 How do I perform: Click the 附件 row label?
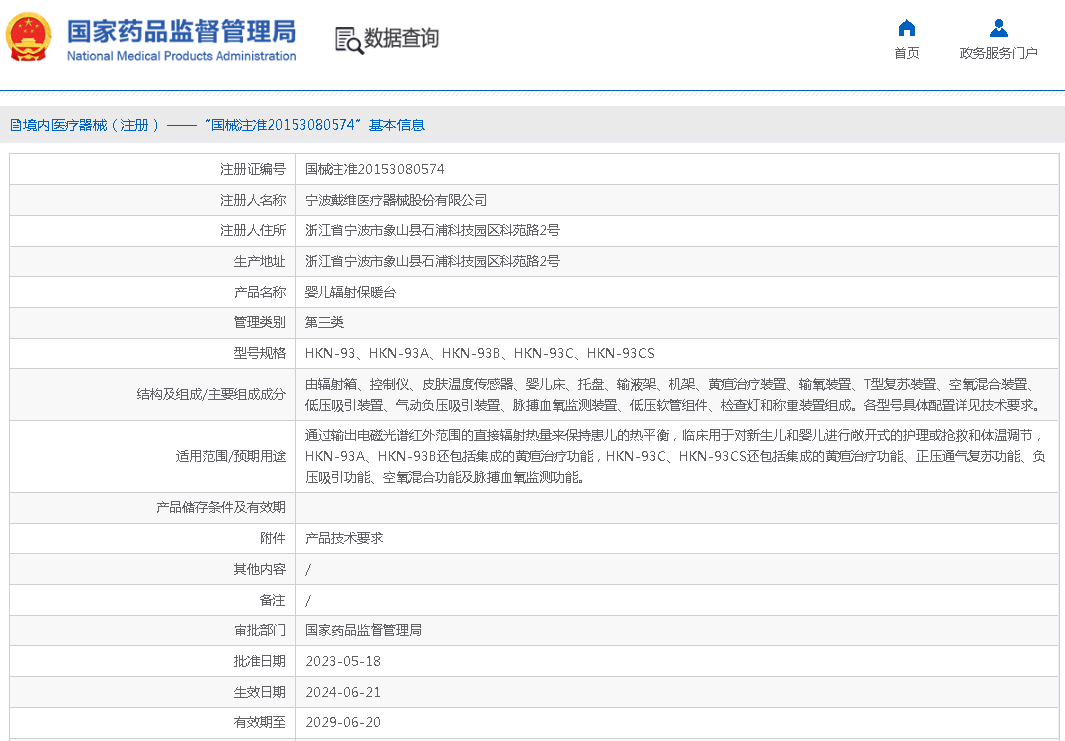tap(272, 539)
